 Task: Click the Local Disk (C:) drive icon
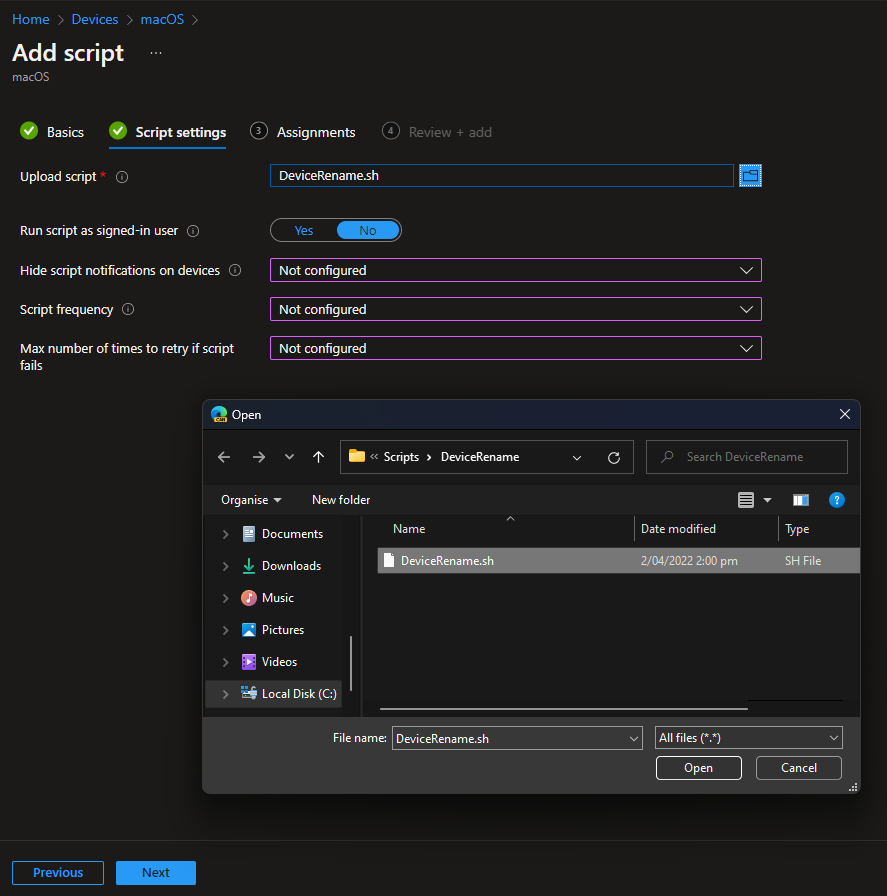click(249, 693)
